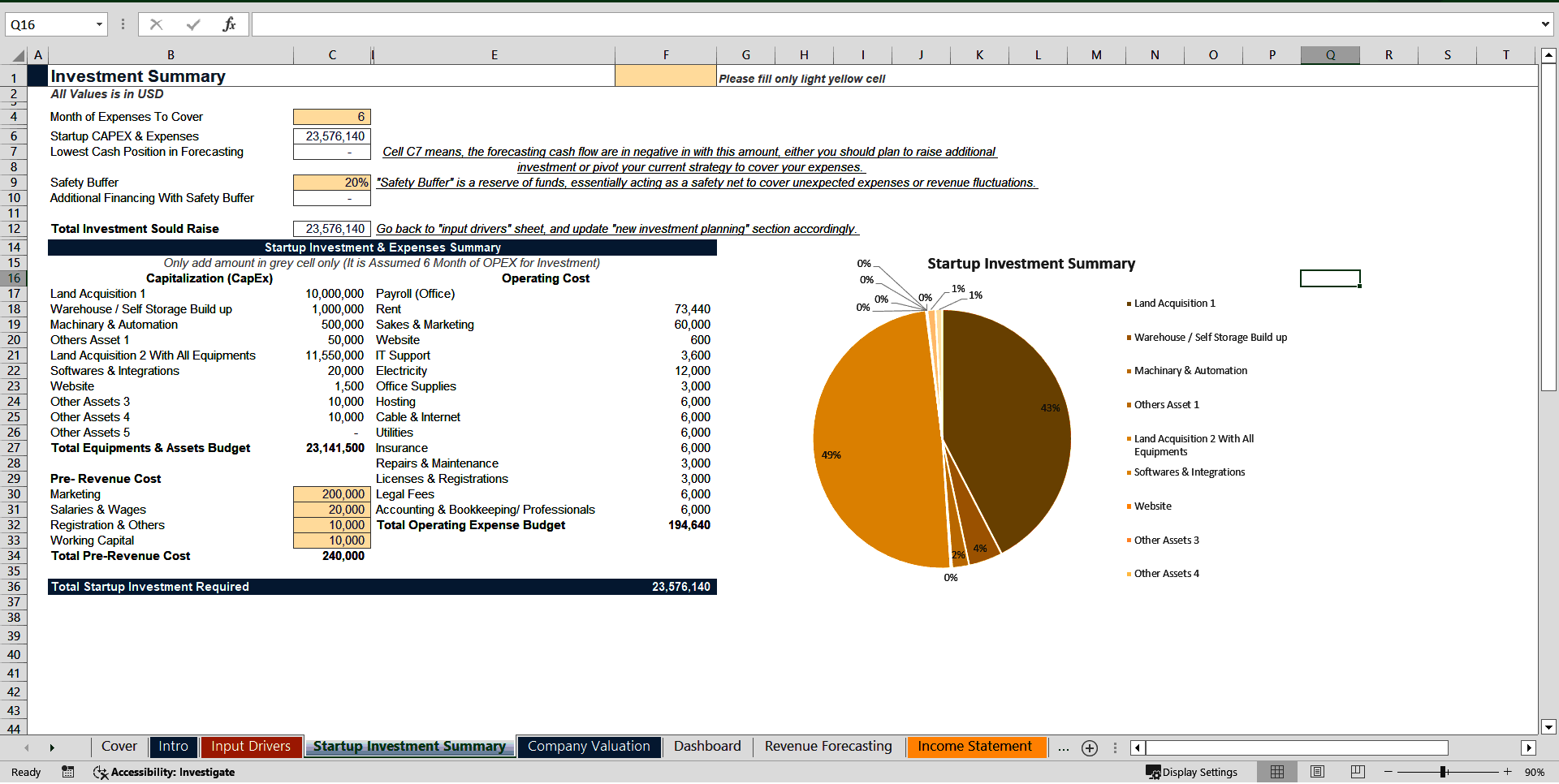The width and height of the screenshot is (1559, 784).
Task: Go to next sheet tab arrow
Action: (x=52, y=747)
